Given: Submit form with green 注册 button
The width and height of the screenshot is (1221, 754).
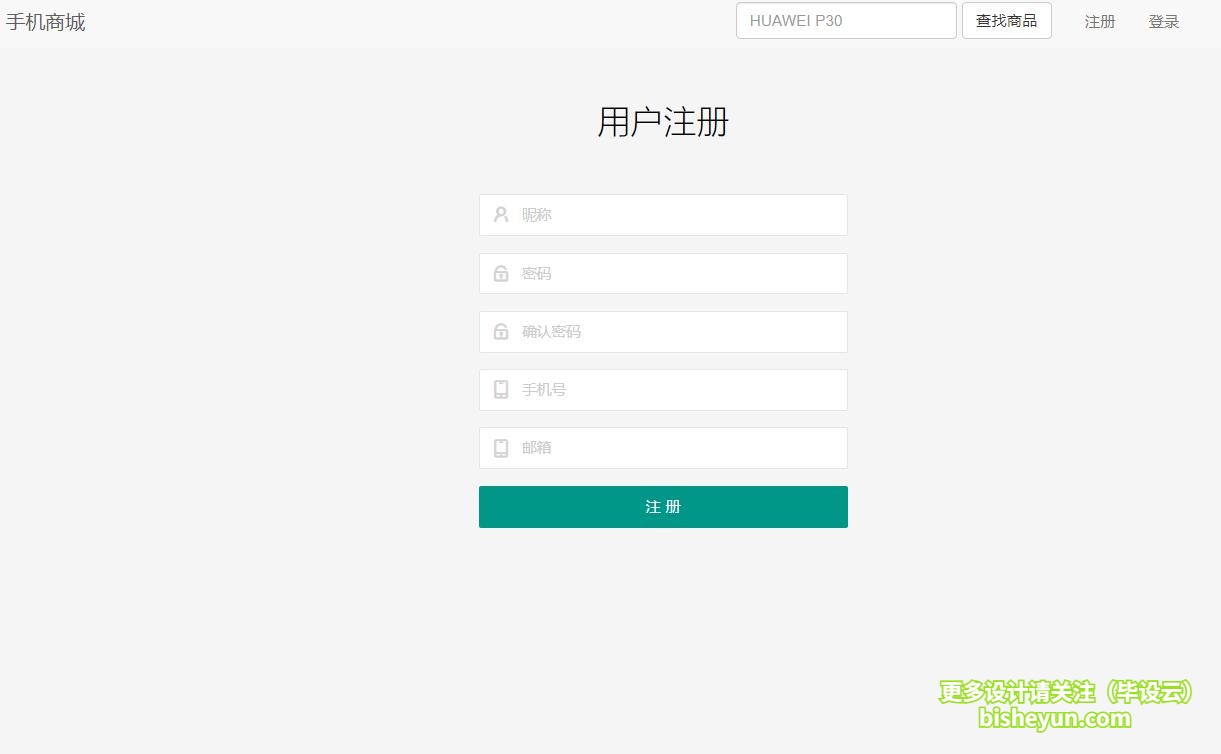Looking at the screenshot, I should tap(663, 507).
